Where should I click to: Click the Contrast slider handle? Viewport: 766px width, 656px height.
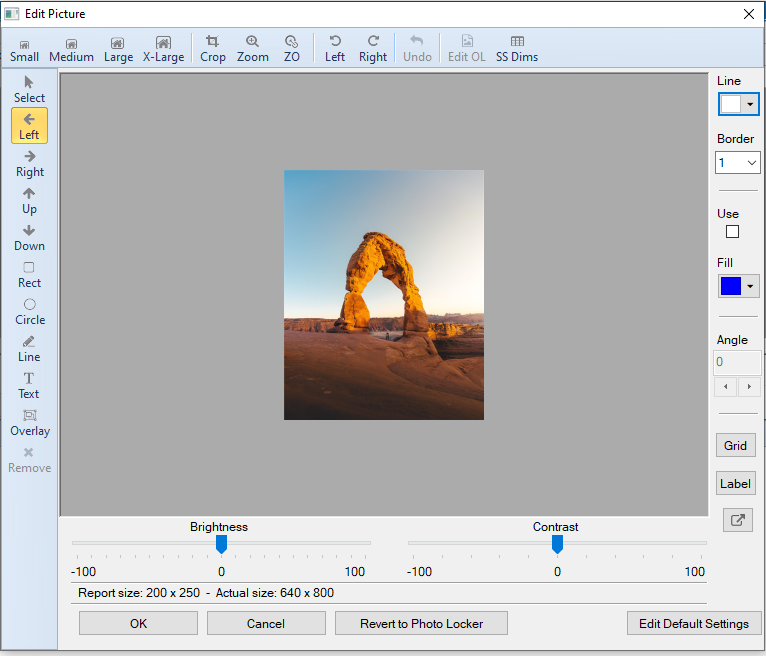point(557,543)
